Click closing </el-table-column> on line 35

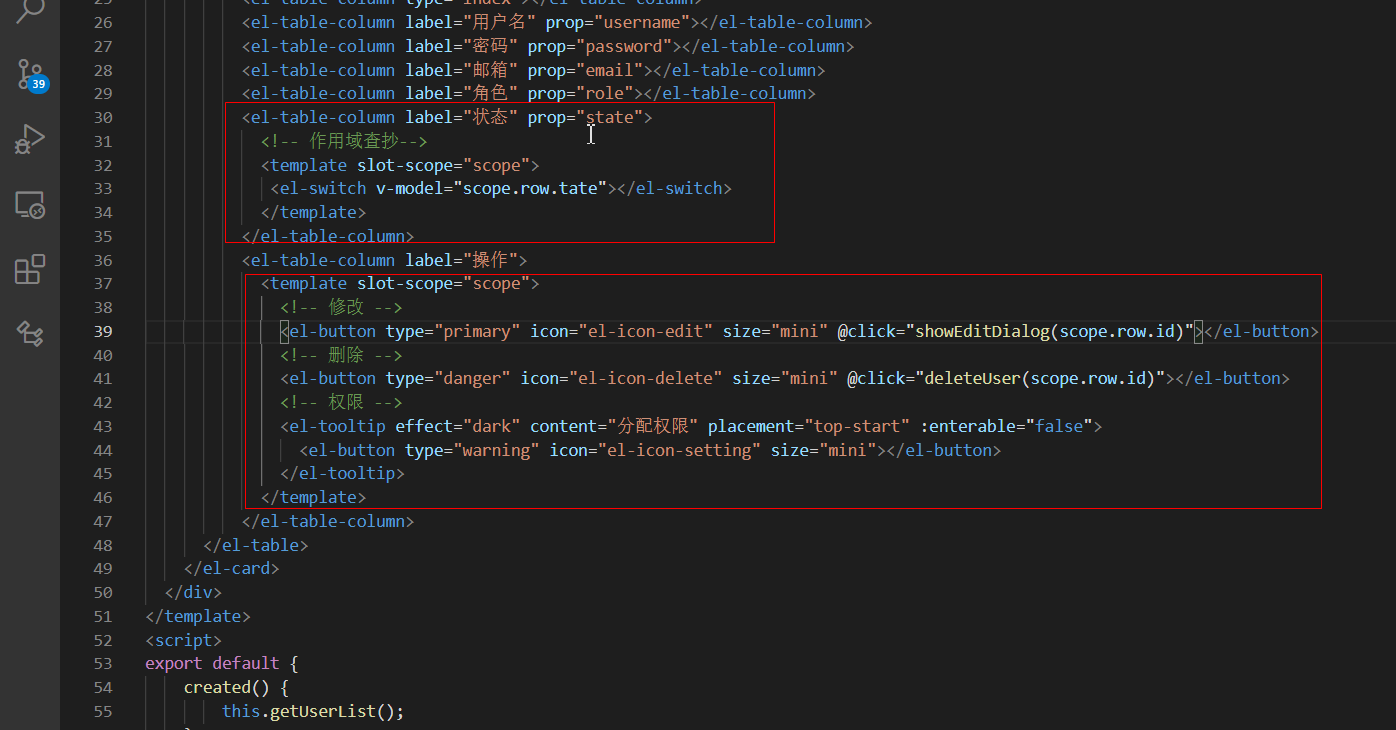pyautogui.click(x=328, y=236)
